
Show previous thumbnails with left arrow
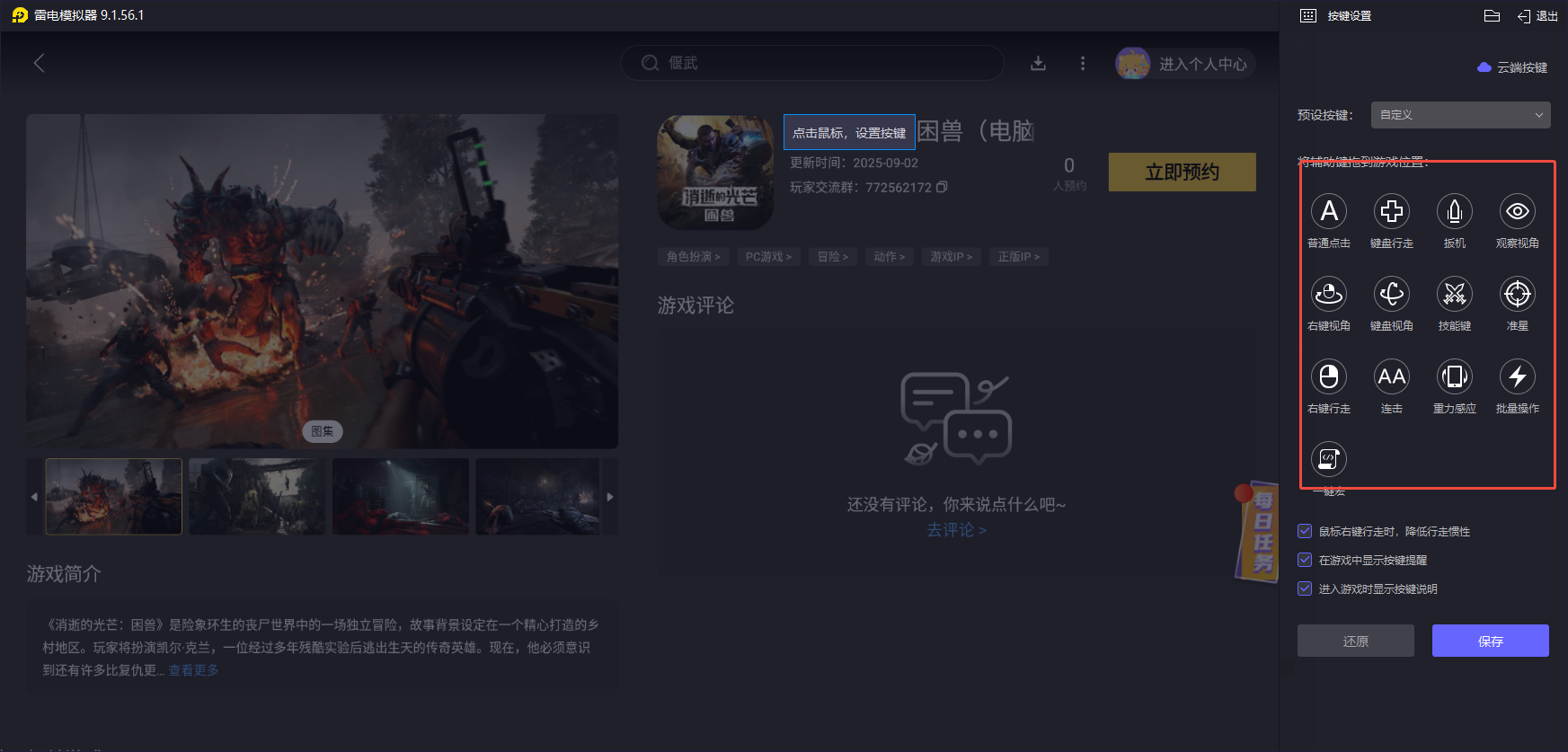34,497
